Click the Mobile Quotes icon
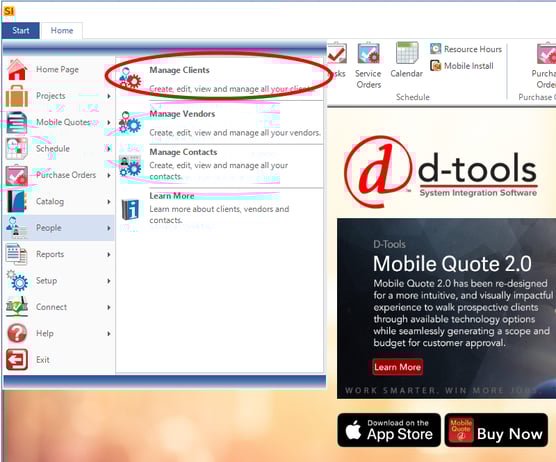The width and height of the screenshot is (556, 462). [17, 122]
